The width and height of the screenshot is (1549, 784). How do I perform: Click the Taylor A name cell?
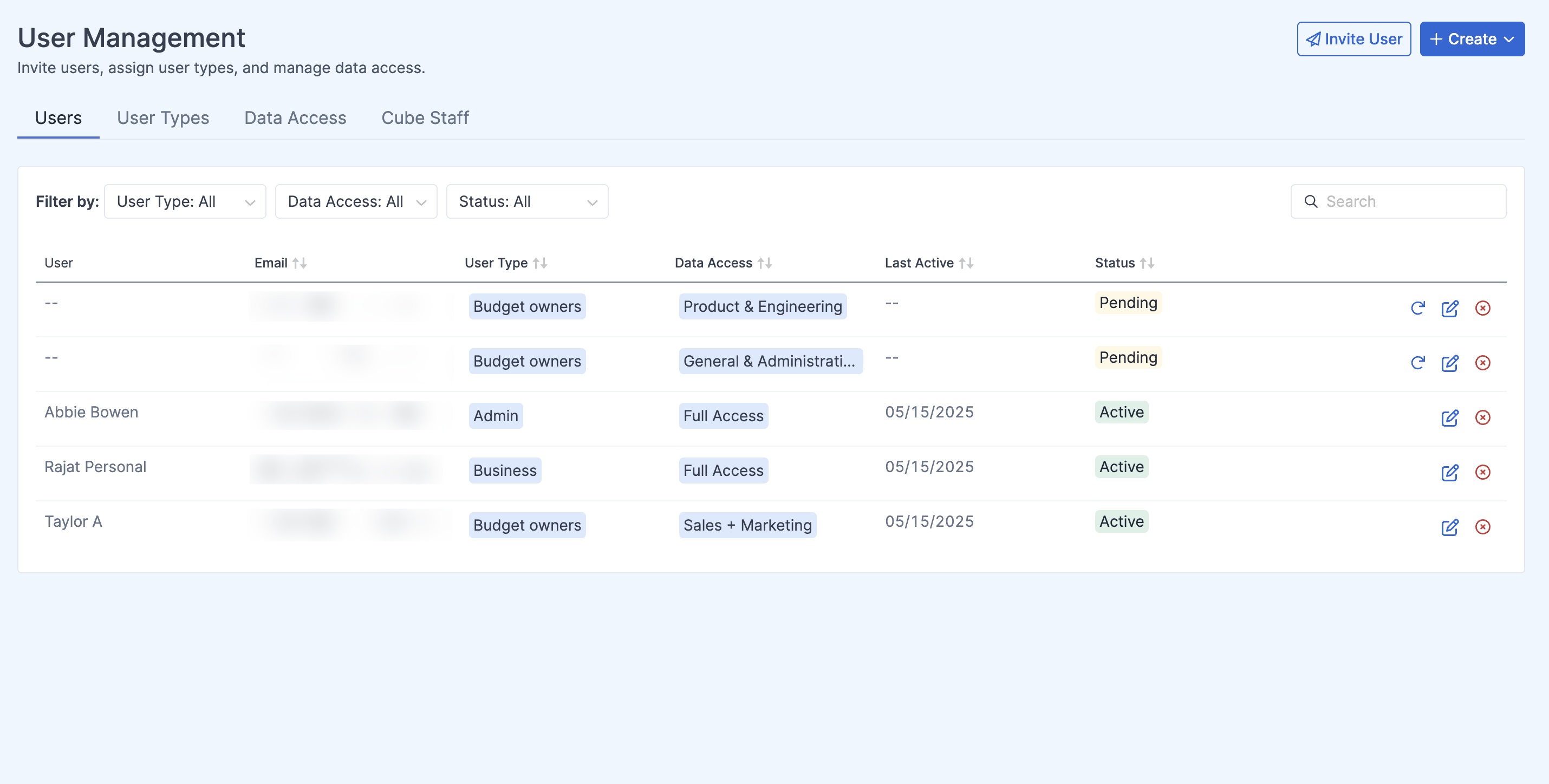[x=73, y=521]
